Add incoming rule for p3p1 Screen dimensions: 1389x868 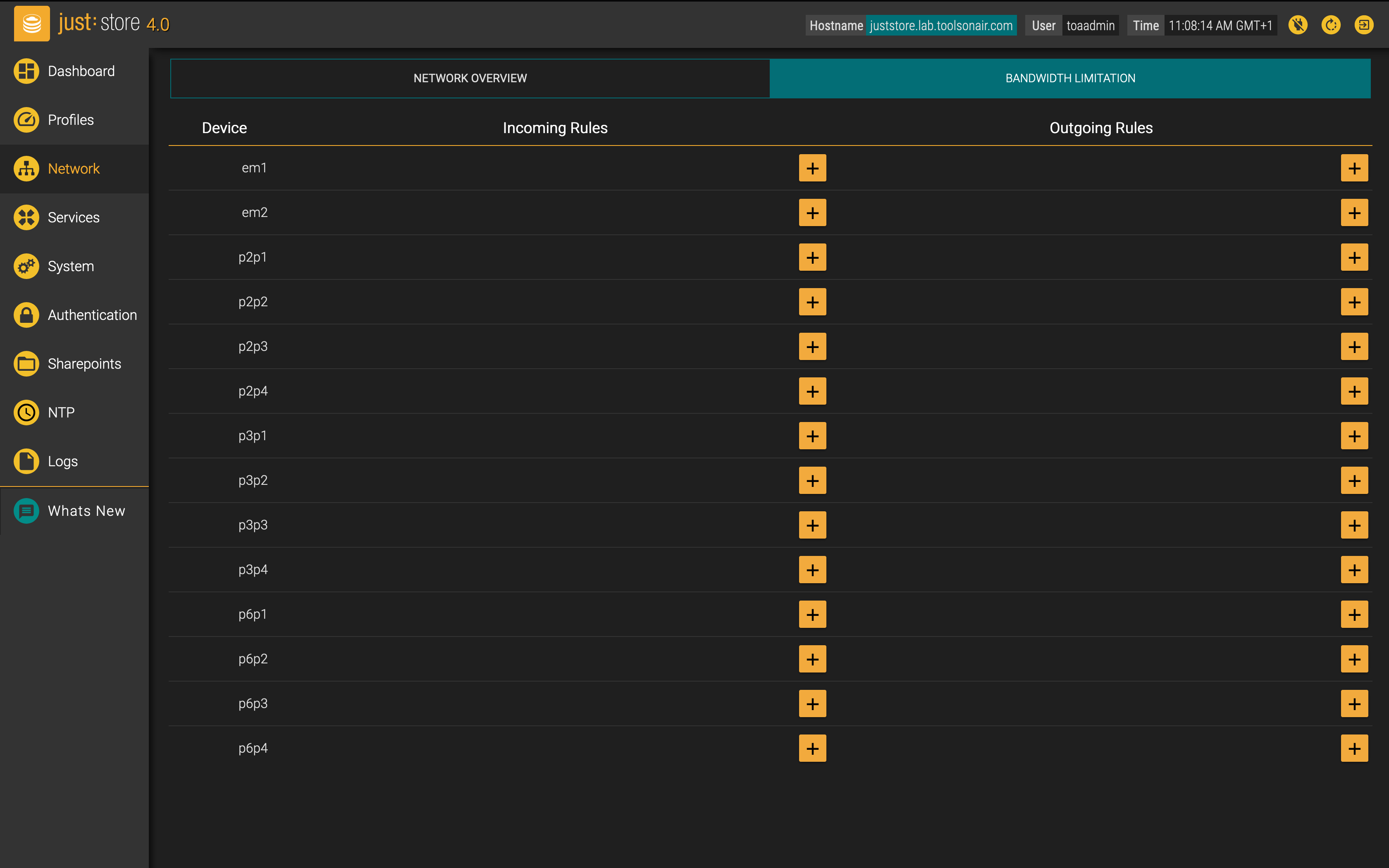pos(812,436)
